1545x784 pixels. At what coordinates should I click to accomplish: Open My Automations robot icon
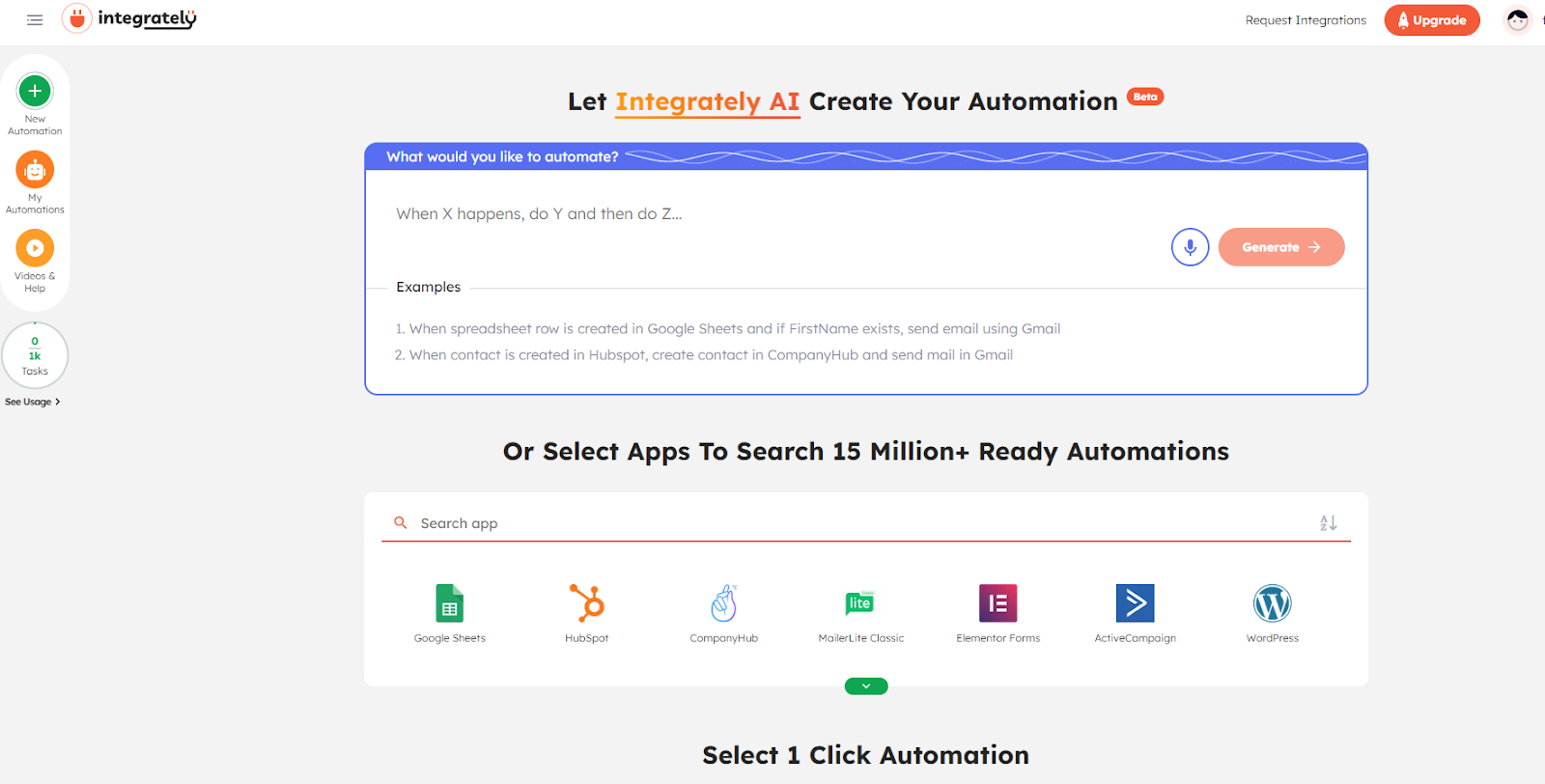point(35,170)
